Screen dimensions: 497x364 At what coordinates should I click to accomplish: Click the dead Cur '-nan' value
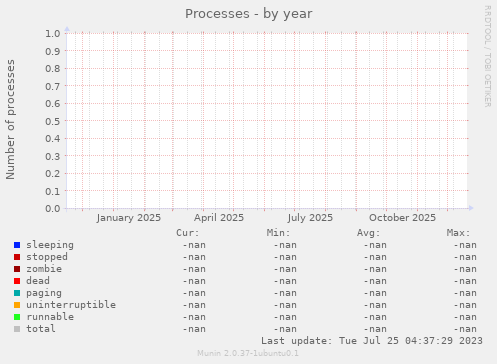click(194, 281)
